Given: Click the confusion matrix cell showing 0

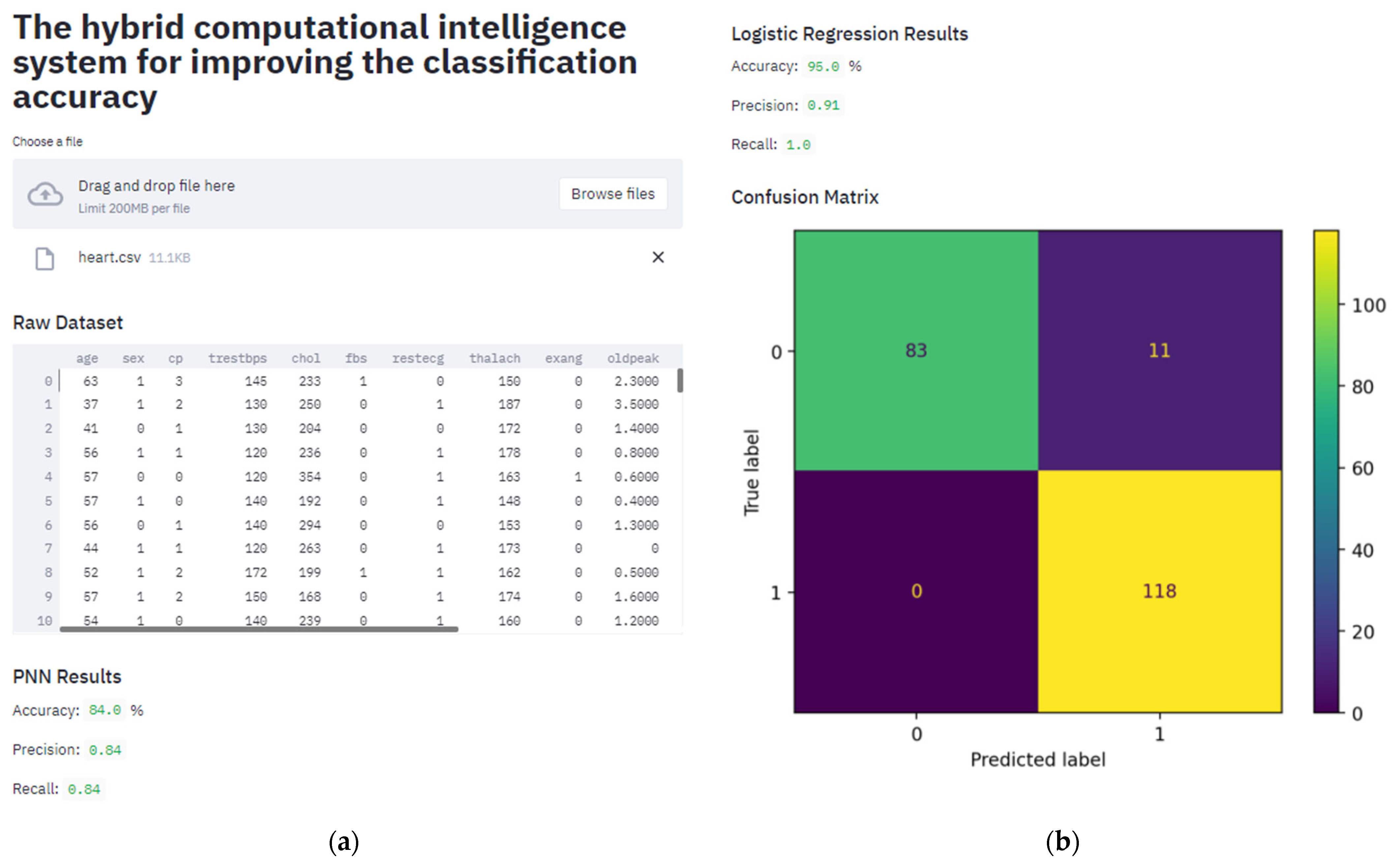Looking at the screenshot, I should coord(916,591).
